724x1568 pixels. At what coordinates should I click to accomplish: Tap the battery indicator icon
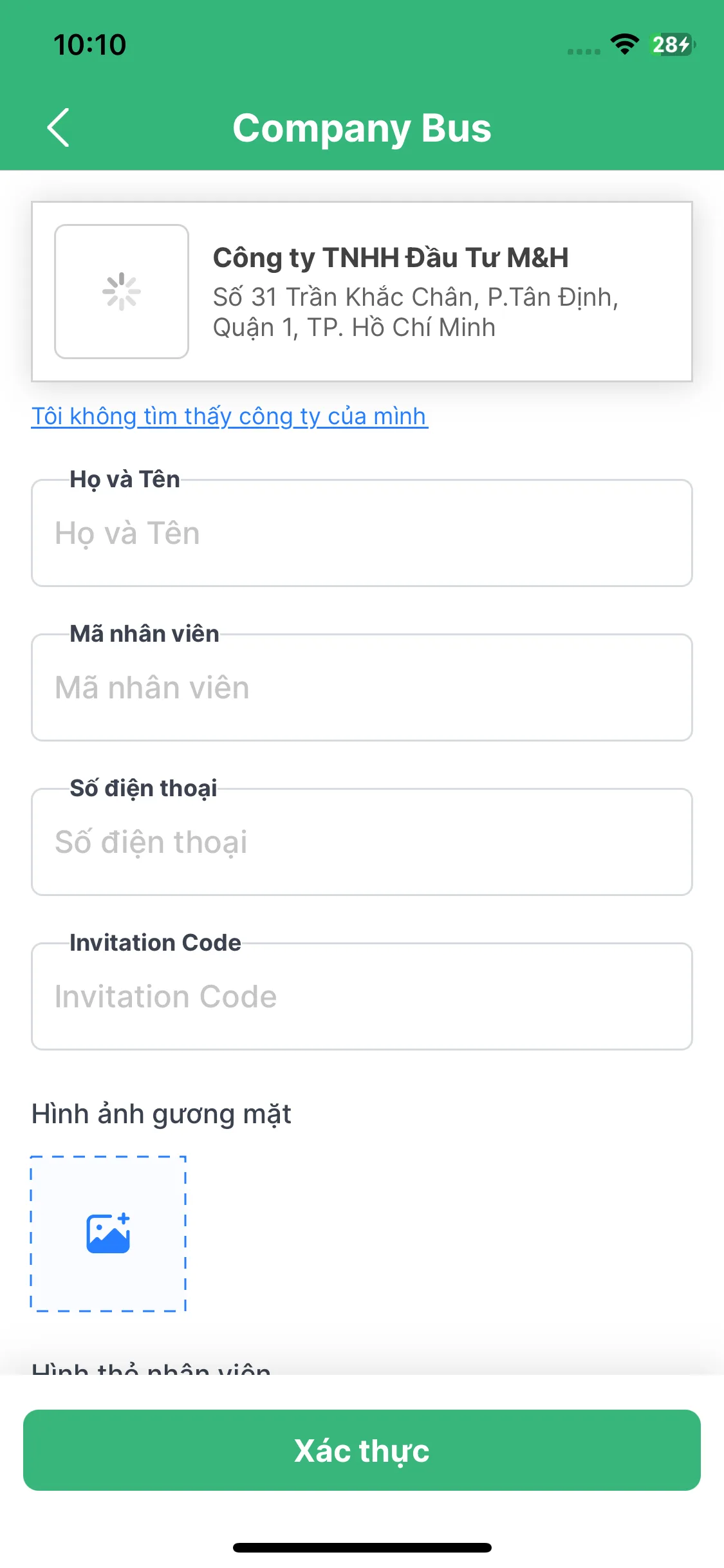click(673, 44)
